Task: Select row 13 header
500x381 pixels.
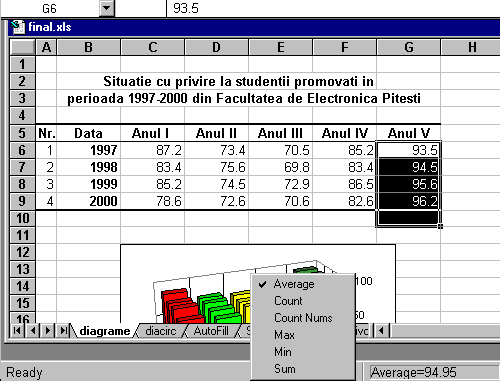Action: click(22, 269)
